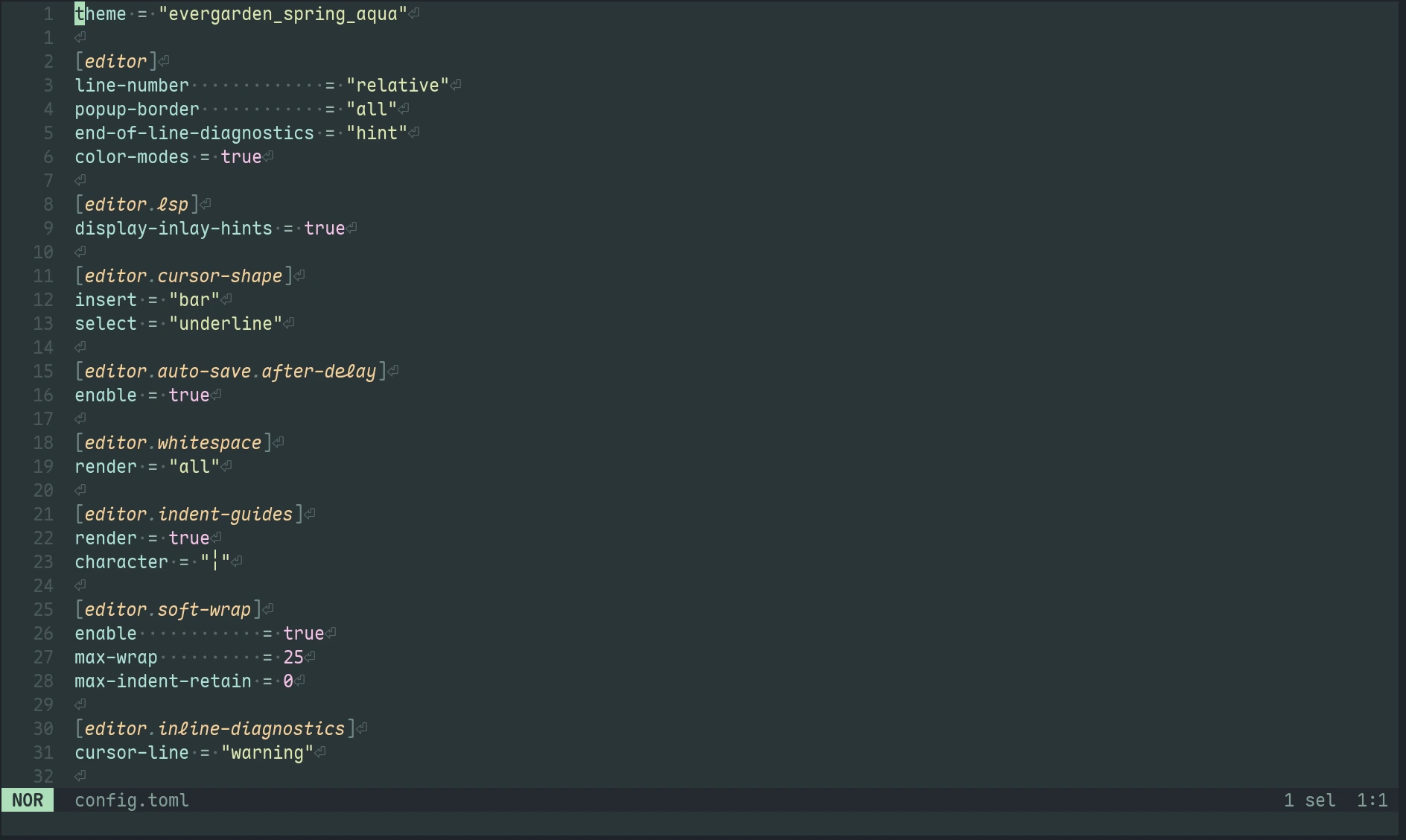This screenshot has height=840, width=1406.
Task: Click the enable key under soft-wrap
Action: coord(106,634)
